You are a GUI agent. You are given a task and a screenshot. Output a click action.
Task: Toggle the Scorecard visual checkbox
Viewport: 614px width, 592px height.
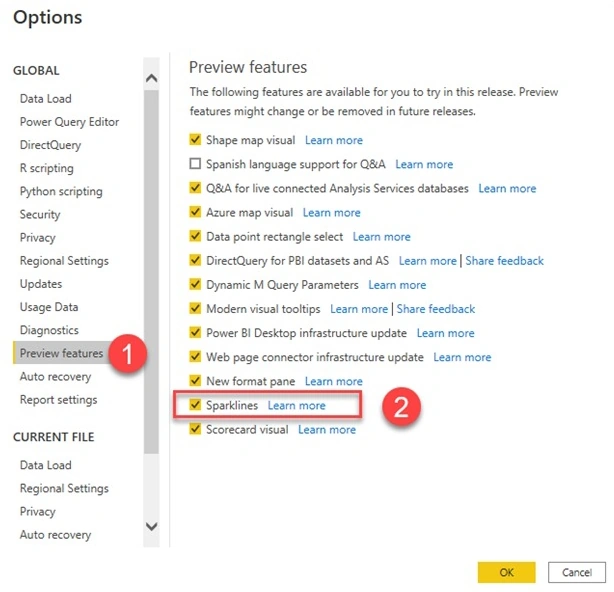click(195, 429)
